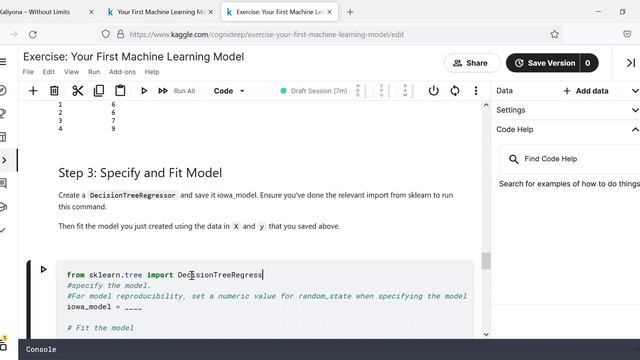640x360 pixels.
Task: Click the iowa_model code line
Action: pos(104,307)
